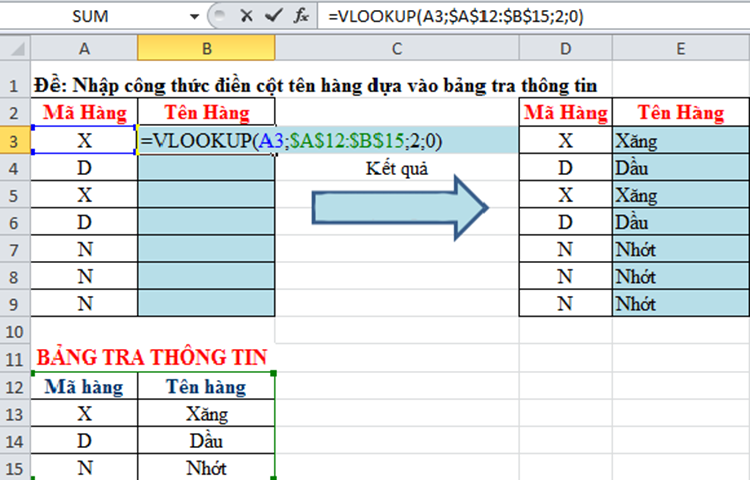
Task: Select row 4 header
Action: [x=14, y=168]
